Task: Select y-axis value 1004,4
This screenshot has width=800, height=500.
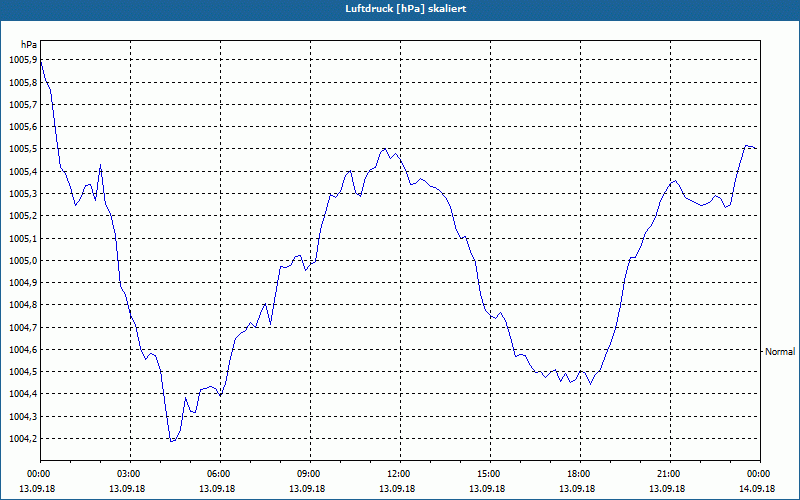Action: point(23,394)
